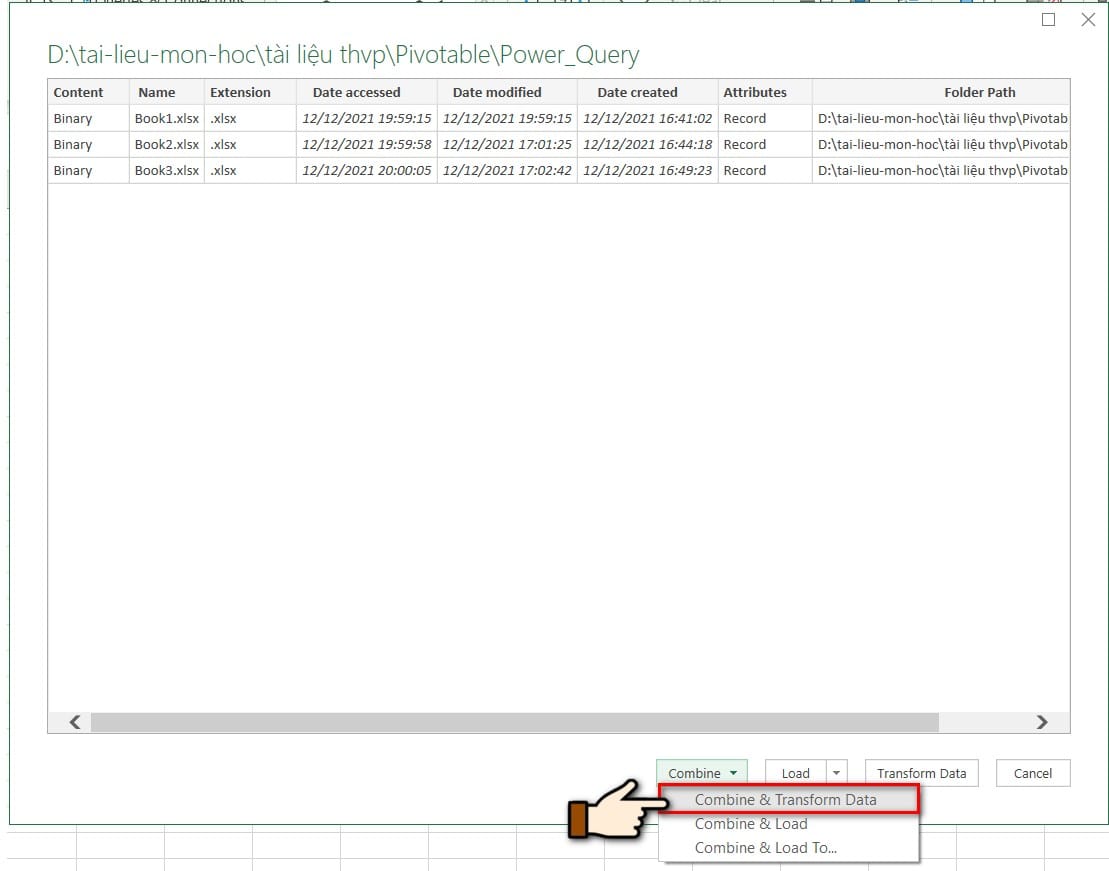The width and height of the screenshot is (1109, 871).
Task: Click the Folder Path column header
Action: pos(979,92)
